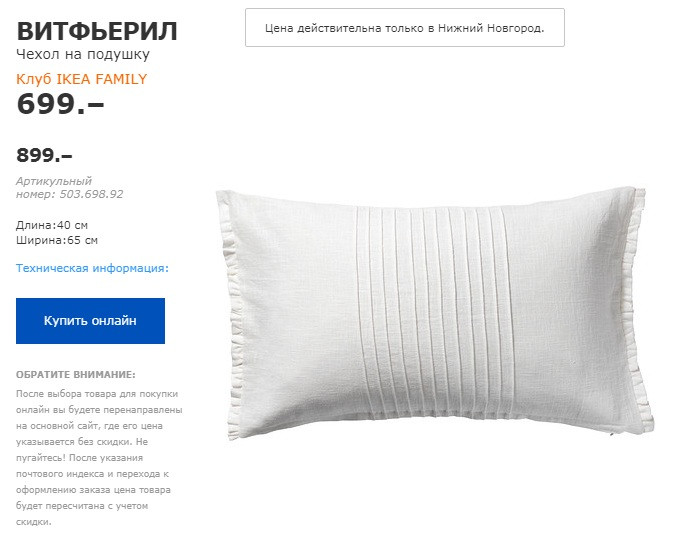699x550 pixels.
Task: Click the Чехол на подушку subtitle
Action: pyautogui.click(x=83, y=54)
